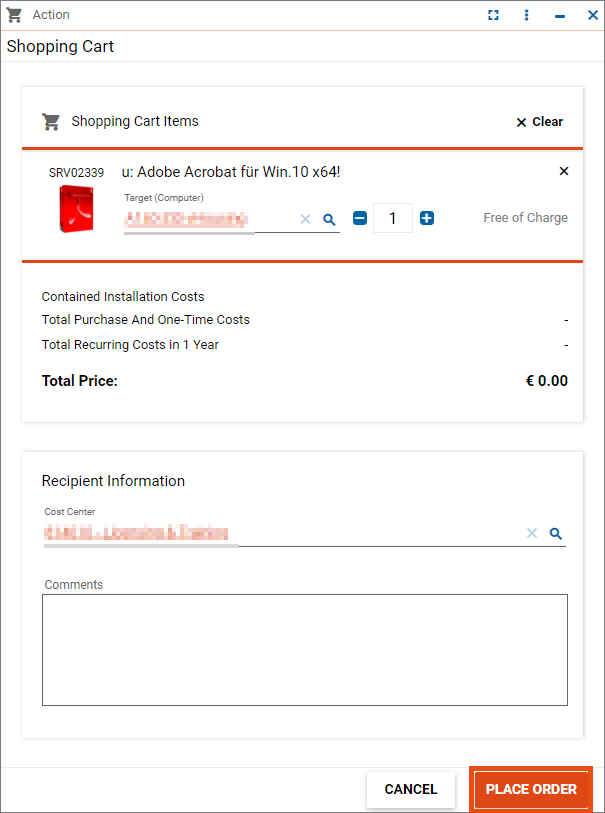Click into the Comments text area
Screen dimensions: 605x813
[x=305, y=650]
